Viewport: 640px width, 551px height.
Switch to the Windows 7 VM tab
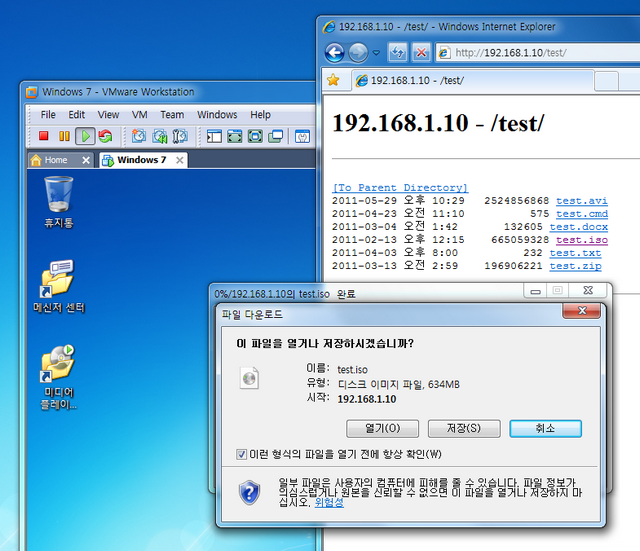(141, 160)
